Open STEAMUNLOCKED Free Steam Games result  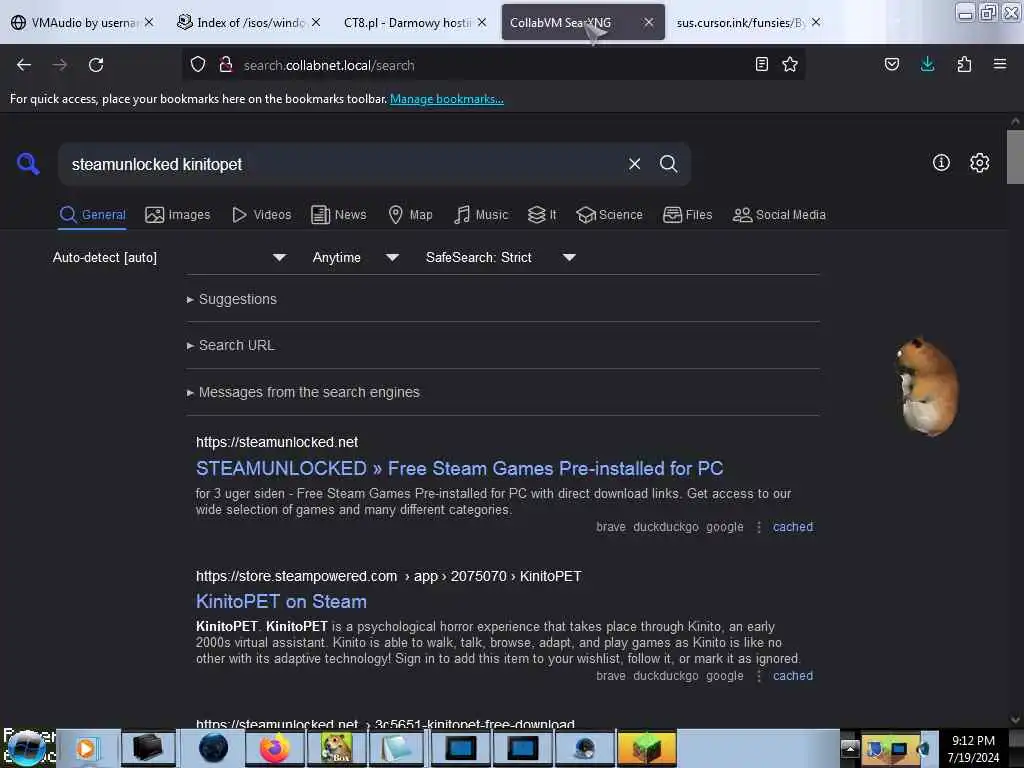point(459,468)
